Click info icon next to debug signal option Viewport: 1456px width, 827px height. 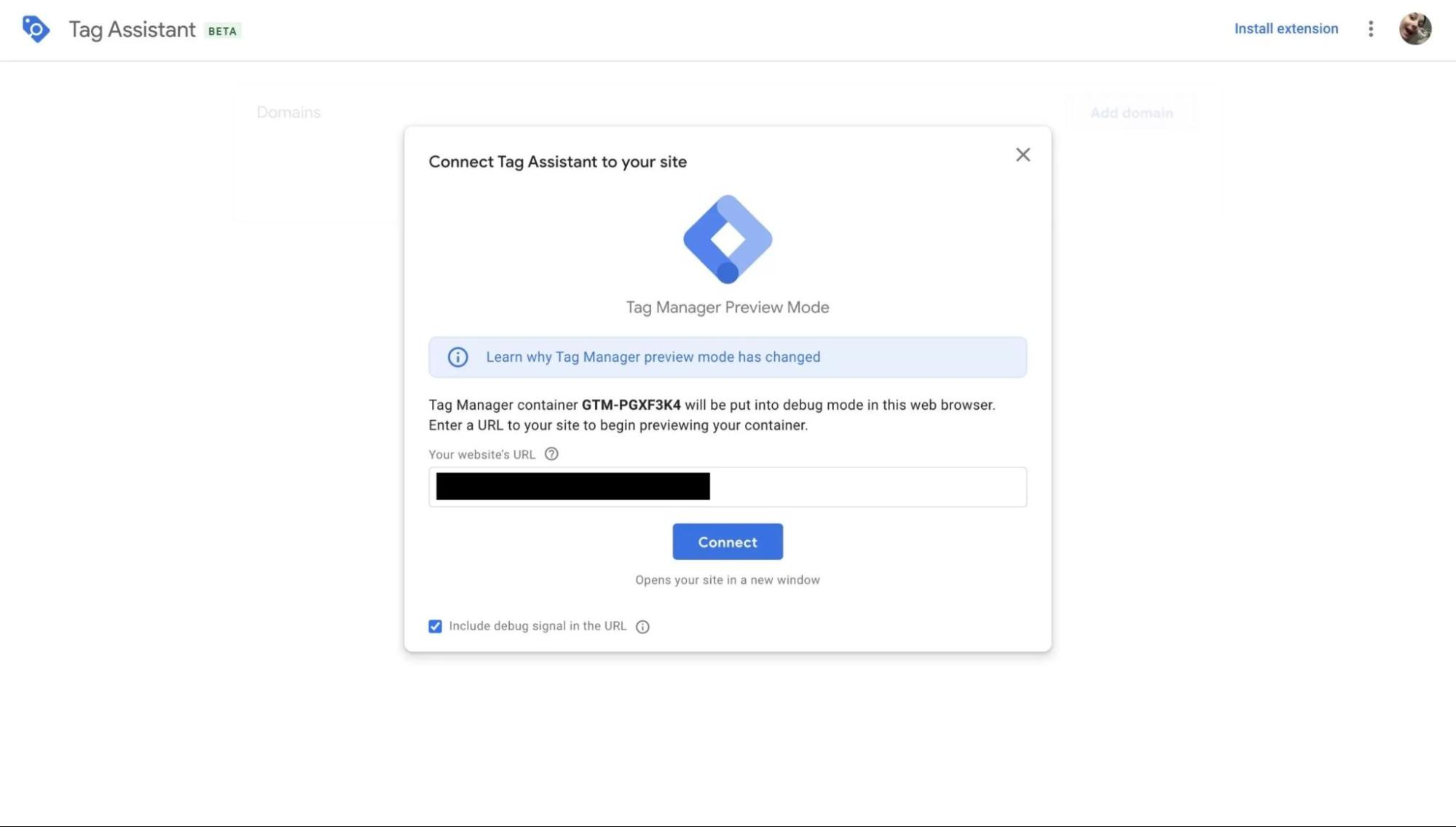click(642, 627)
